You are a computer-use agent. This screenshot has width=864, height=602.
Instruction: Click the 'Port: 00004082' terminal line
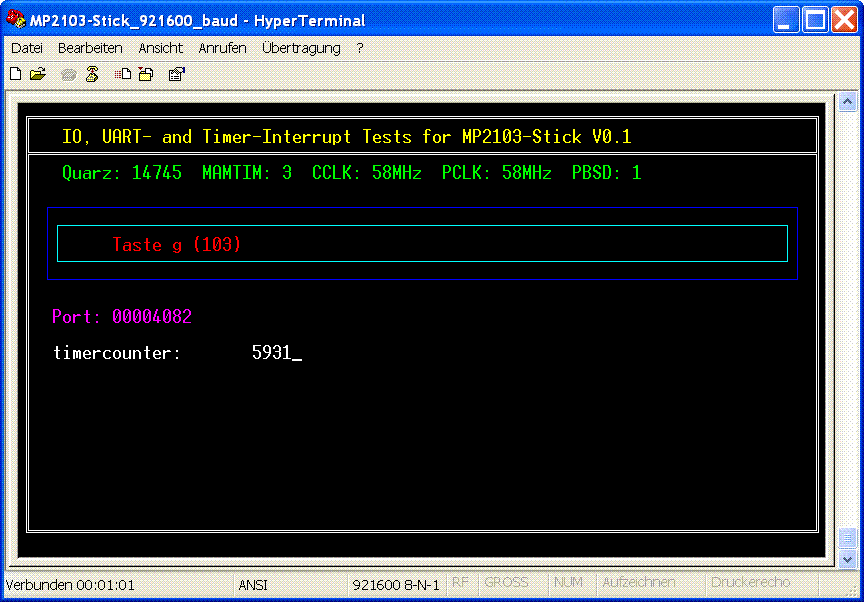click(x=122, y=316)
